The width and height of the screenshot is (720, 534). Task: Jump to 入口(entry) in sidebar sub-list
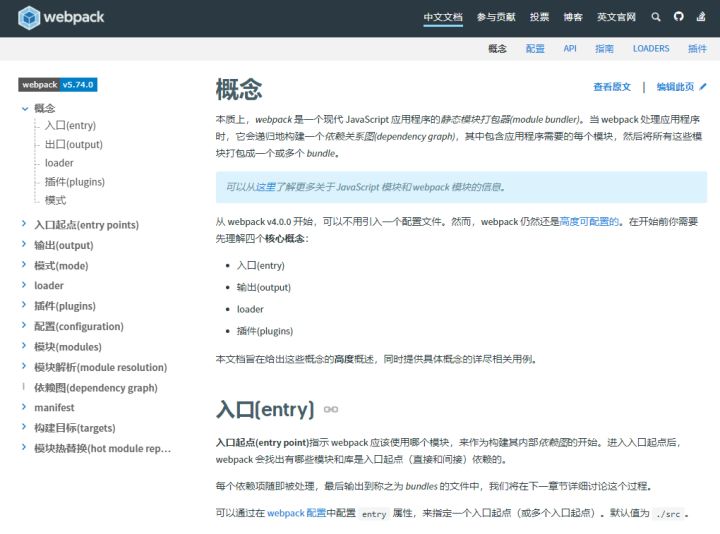[70, 125]
